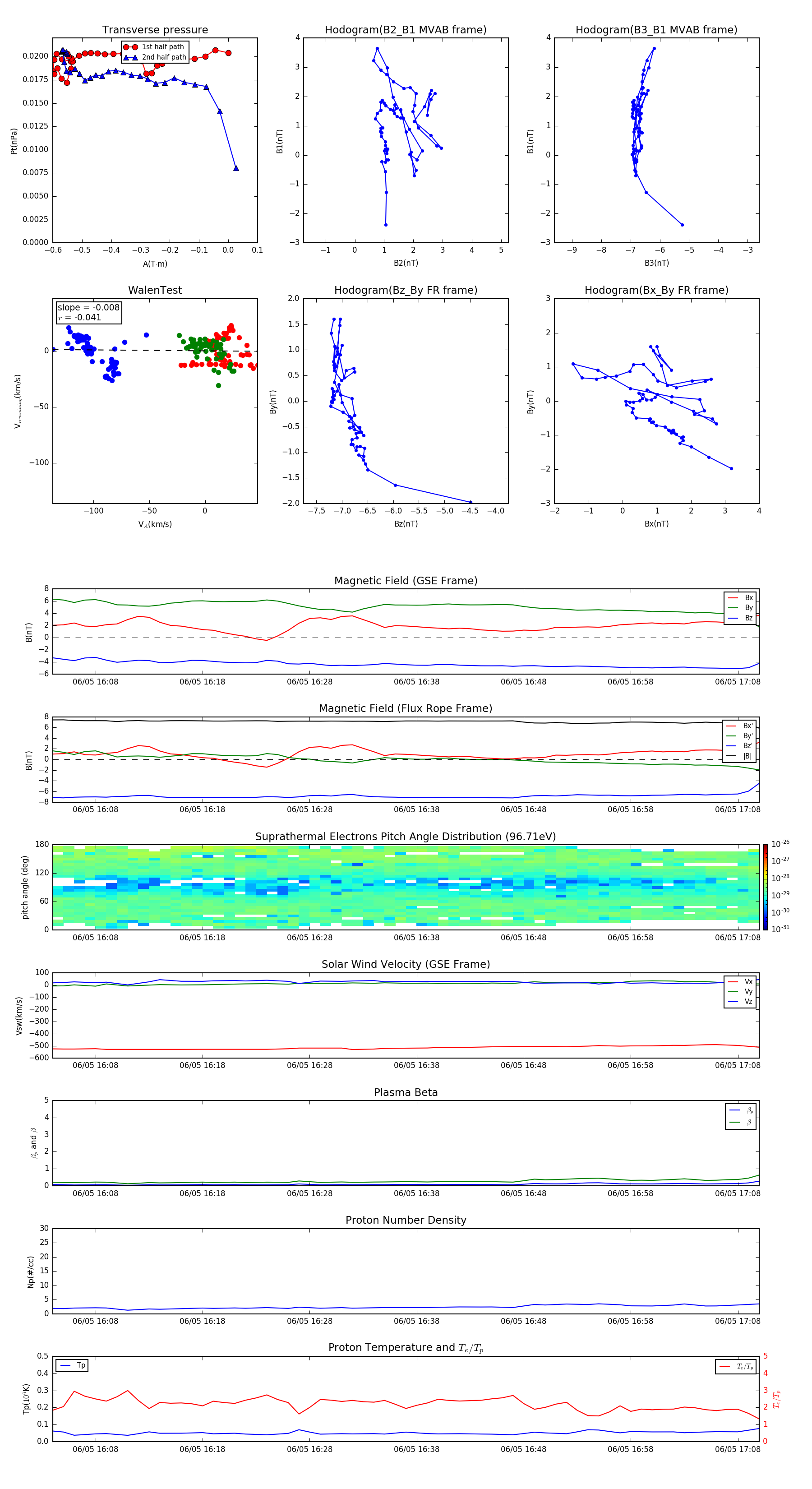Screen dimensions: 812x1489
Task: Click the pitch angle colorbar
Action: [765, 887]
